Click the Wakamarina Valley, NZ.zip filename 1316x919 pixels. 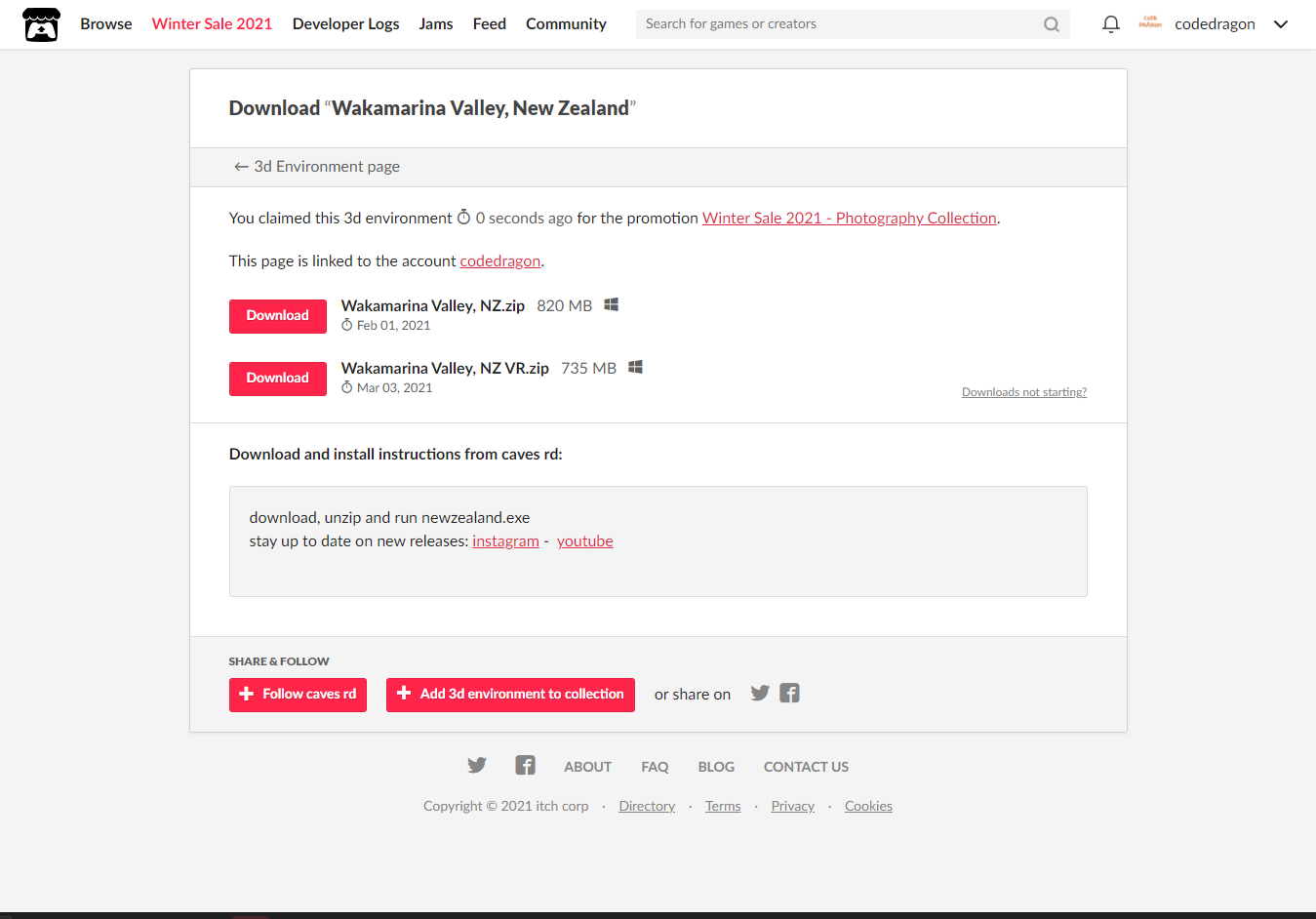[433, 306]
